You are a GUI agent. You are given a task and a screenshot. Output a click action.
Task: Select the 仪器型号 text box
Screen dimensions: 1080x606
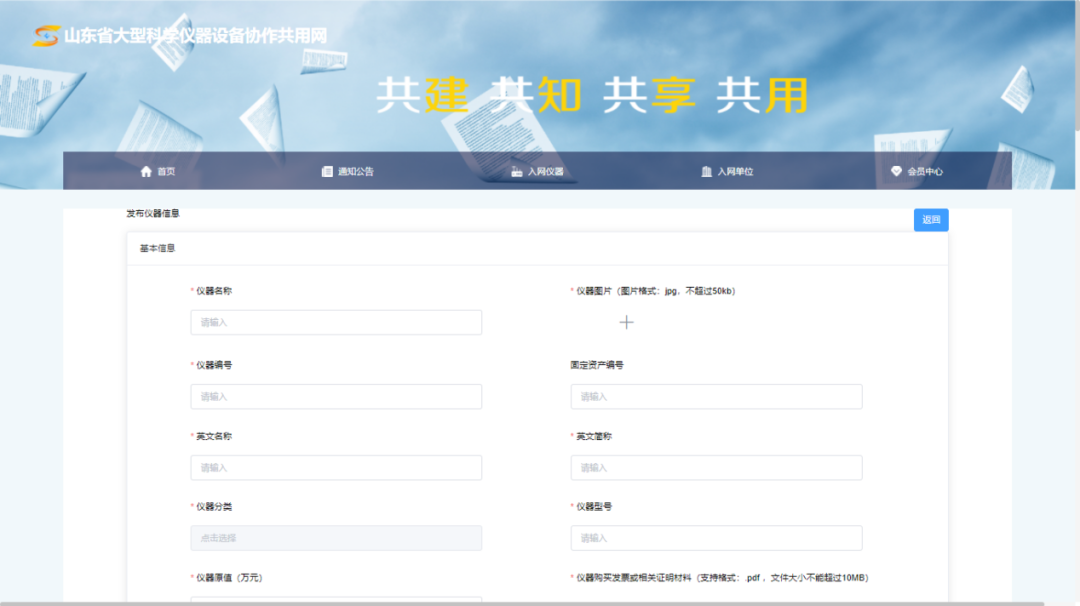click(x=716, y=538)
